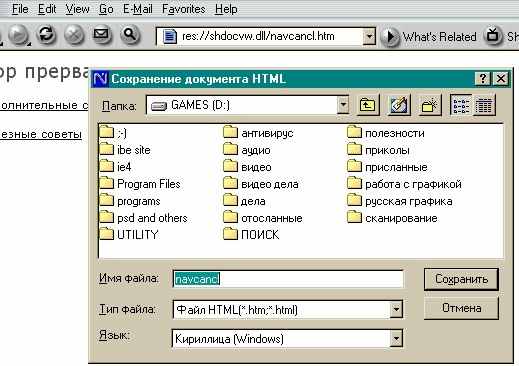Image resolution: width=519 pixels, height=366 pixels.
Task: Open the Go menu
Action: (x=106, y=9)
